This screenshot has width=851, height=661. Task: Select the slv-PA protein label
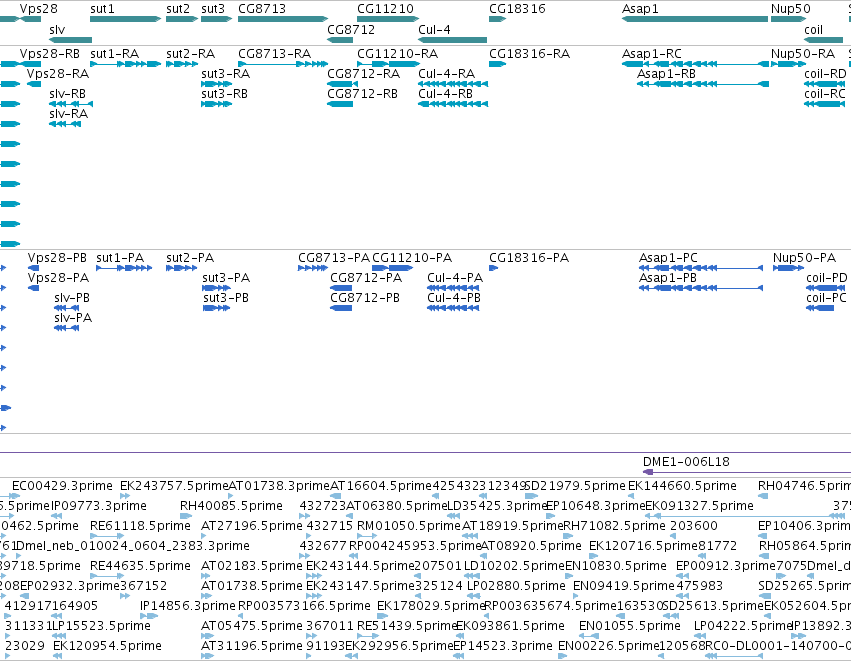pyautogui.click(x=73, y=318)
